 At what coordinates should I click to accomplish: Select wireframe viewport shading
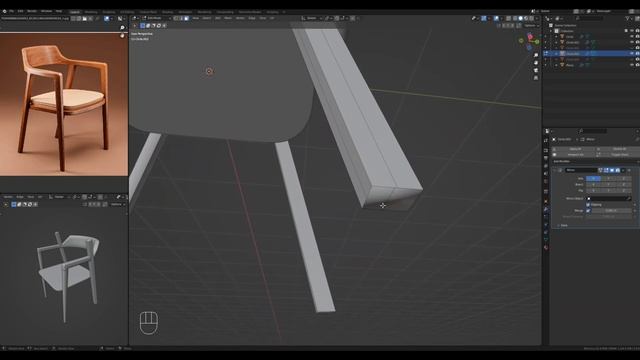515,18
